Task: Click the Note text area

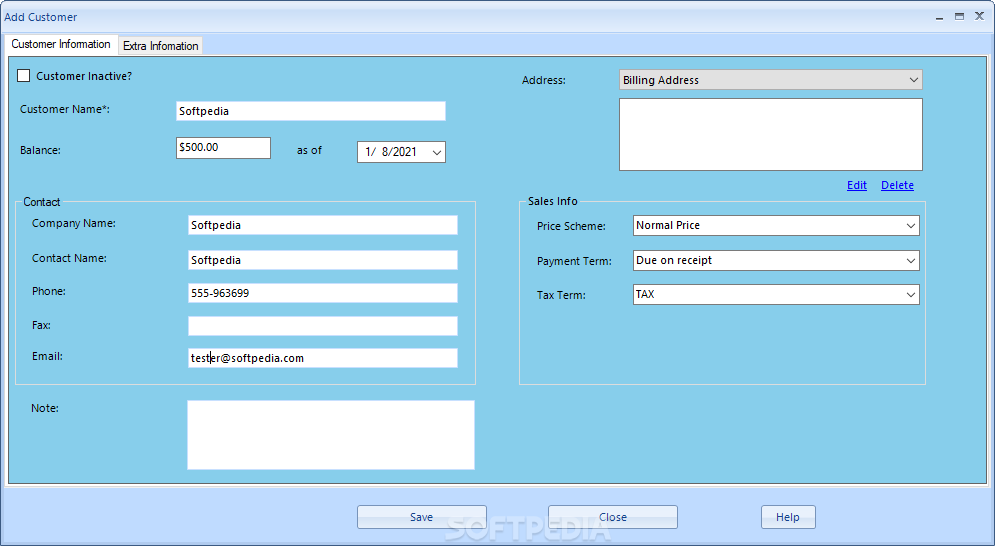Action: [x=331, y=434]
